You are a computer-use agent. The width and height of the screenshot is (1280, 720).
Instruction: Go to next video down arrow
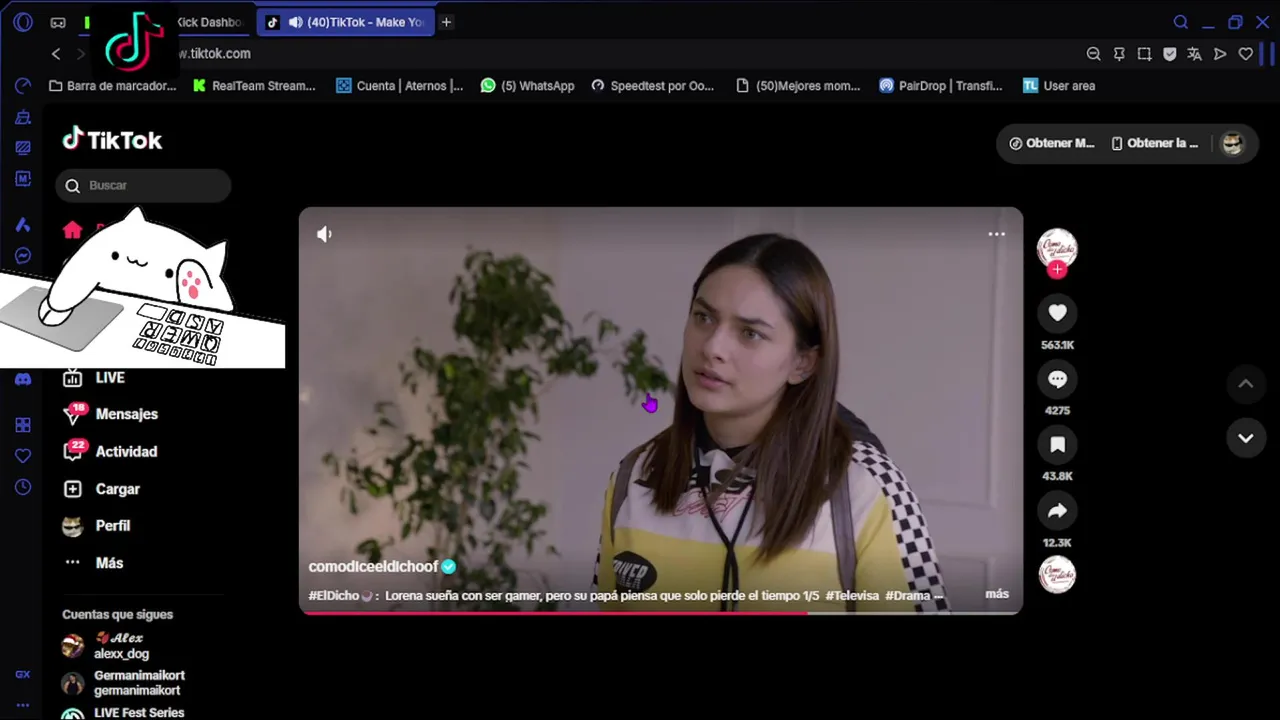coord(1246,438)
